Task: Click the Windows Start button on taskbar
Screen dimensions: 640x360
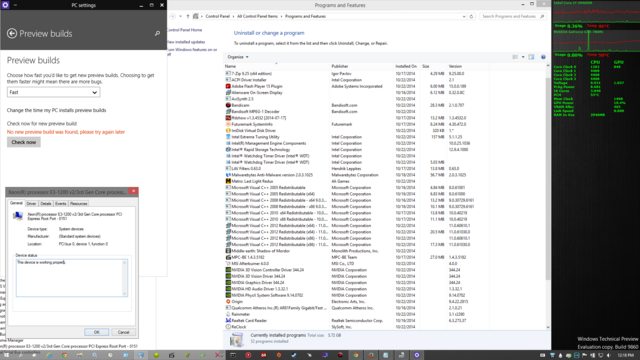Action: click(x=6, y=355)
